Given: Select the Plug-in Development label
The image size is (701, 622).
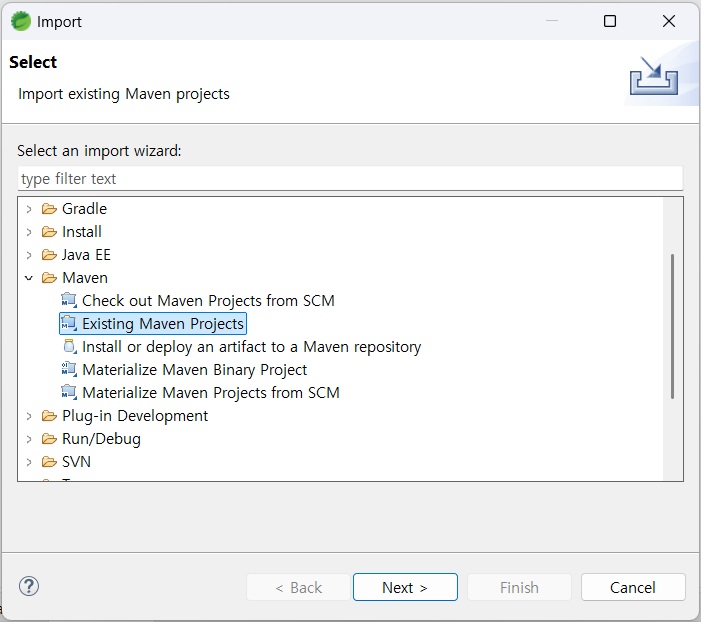Looking at the screenshot, I should (135, 416).
